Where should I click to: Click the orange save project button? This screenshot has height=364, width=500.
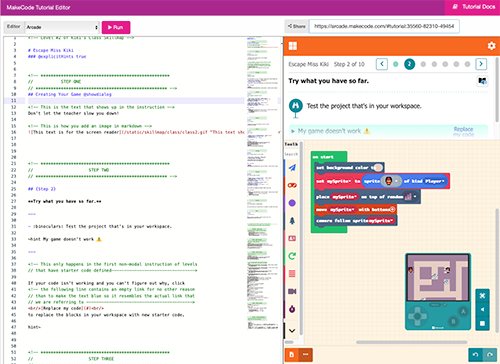(x=292, y=355)
